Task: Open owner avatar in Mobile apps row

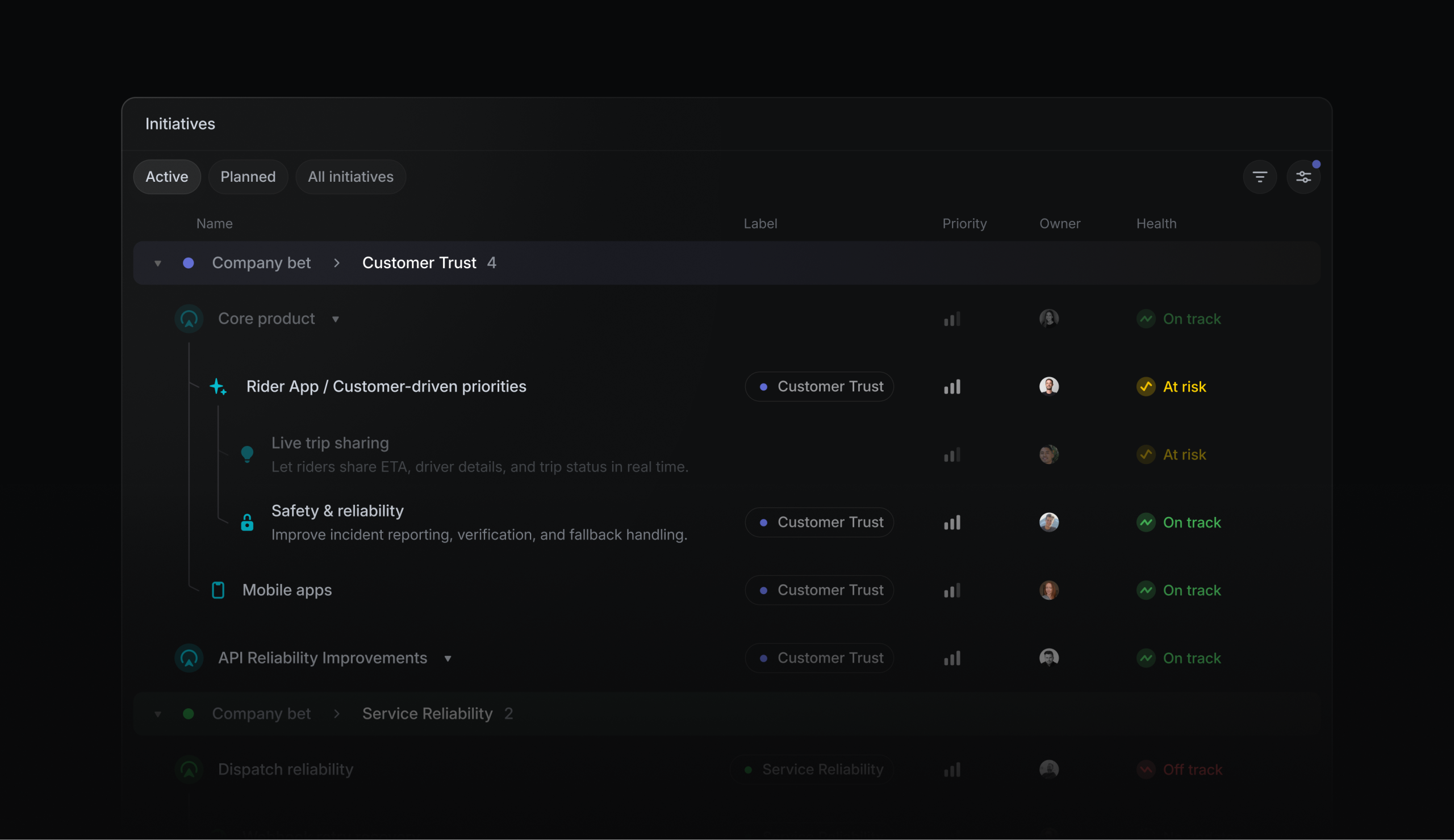Action: pyautogui.click(x=1048, y=590)
